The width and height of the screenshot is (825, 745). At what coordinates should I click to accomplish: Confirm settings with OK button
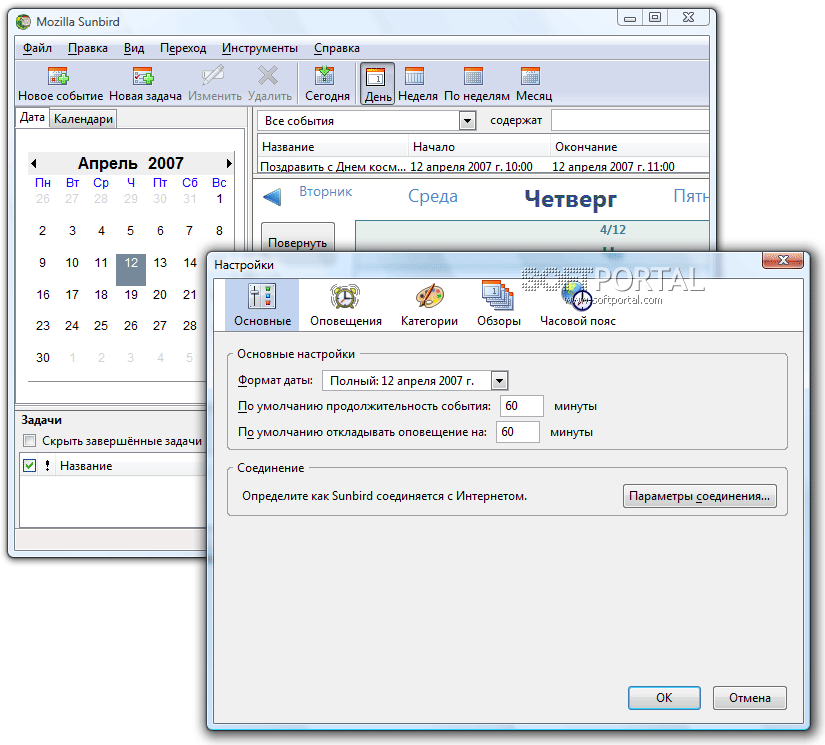tap(664, 698)
